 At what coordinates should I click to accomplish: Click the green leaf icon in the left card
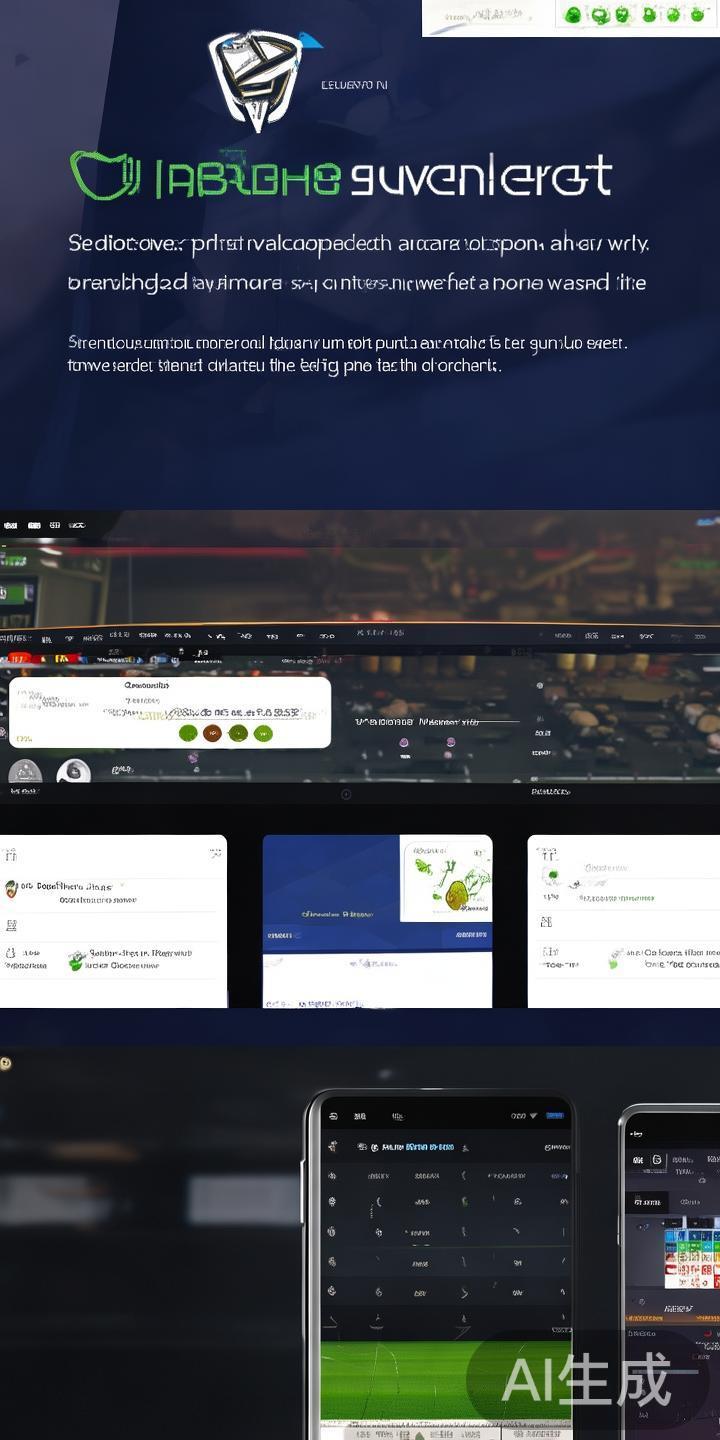click(x=76, y=961)
